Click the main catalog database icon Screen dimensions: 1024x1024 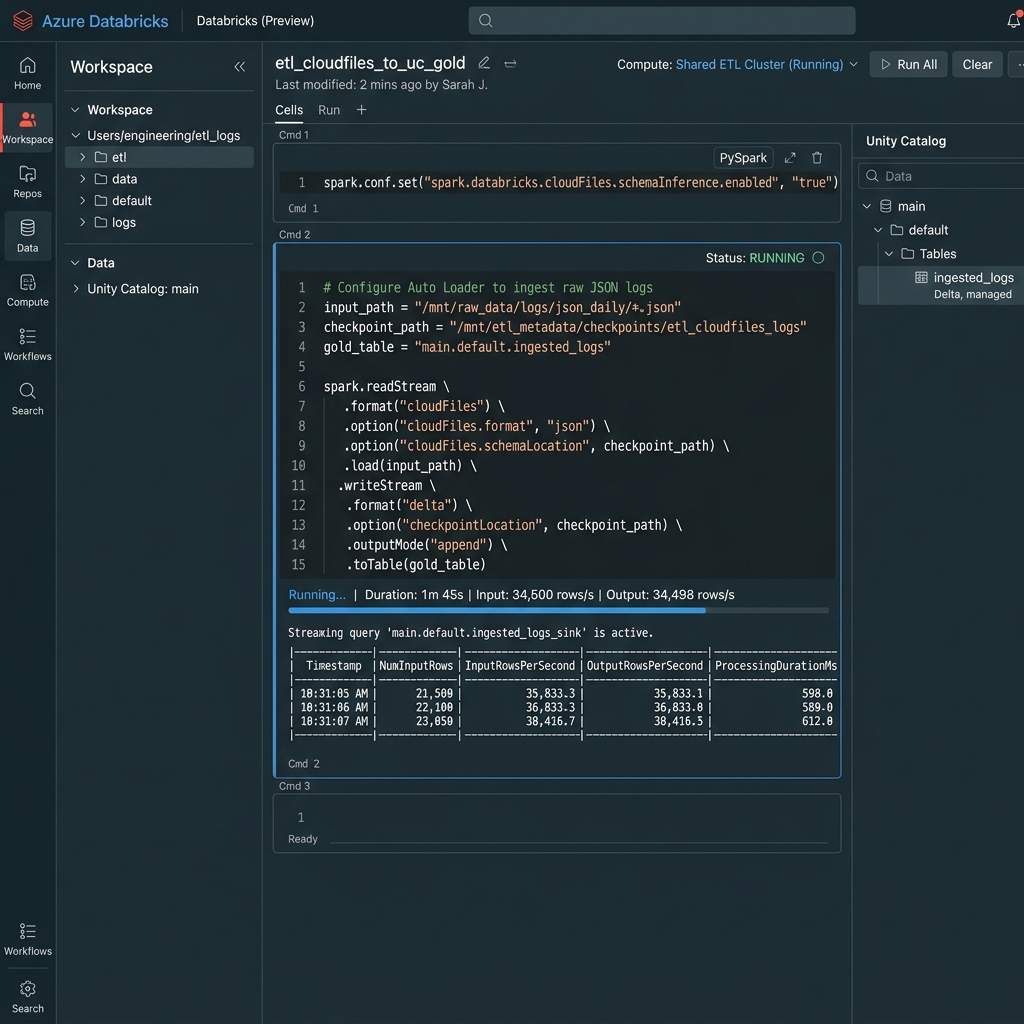click(886, 206)
